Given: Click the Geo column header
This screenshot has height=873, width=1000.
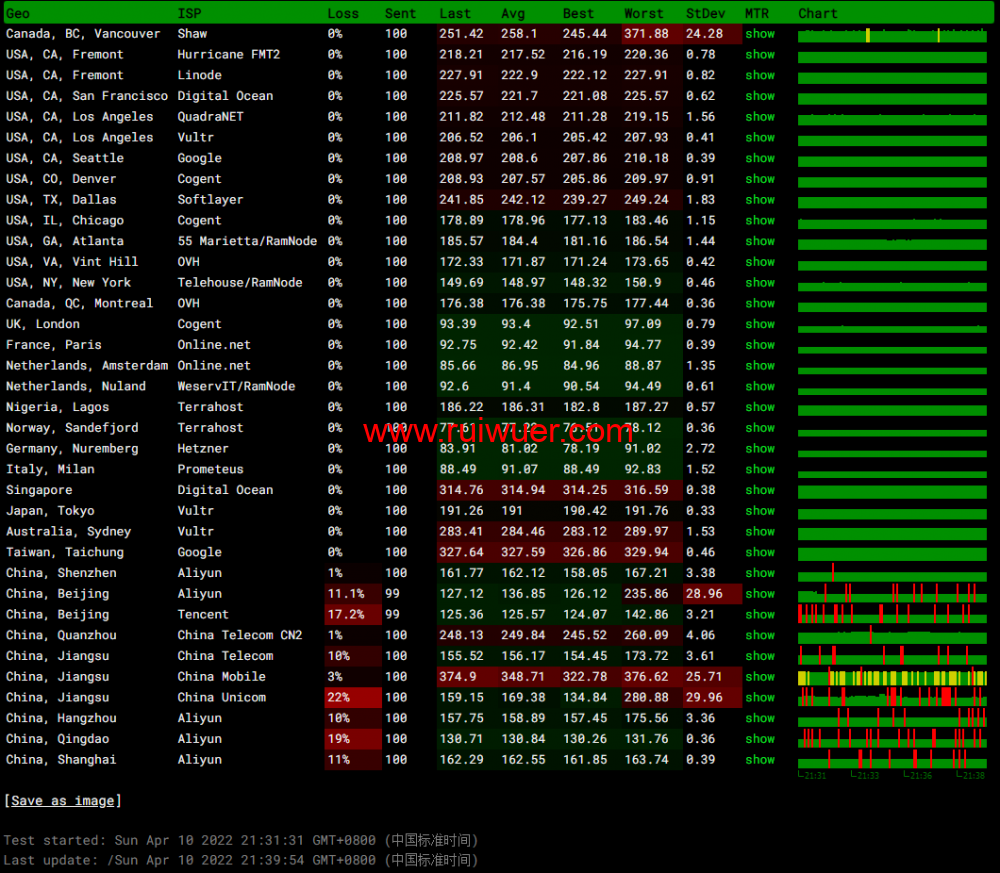Looking at the screenshot, I should (x=18, y=13).
